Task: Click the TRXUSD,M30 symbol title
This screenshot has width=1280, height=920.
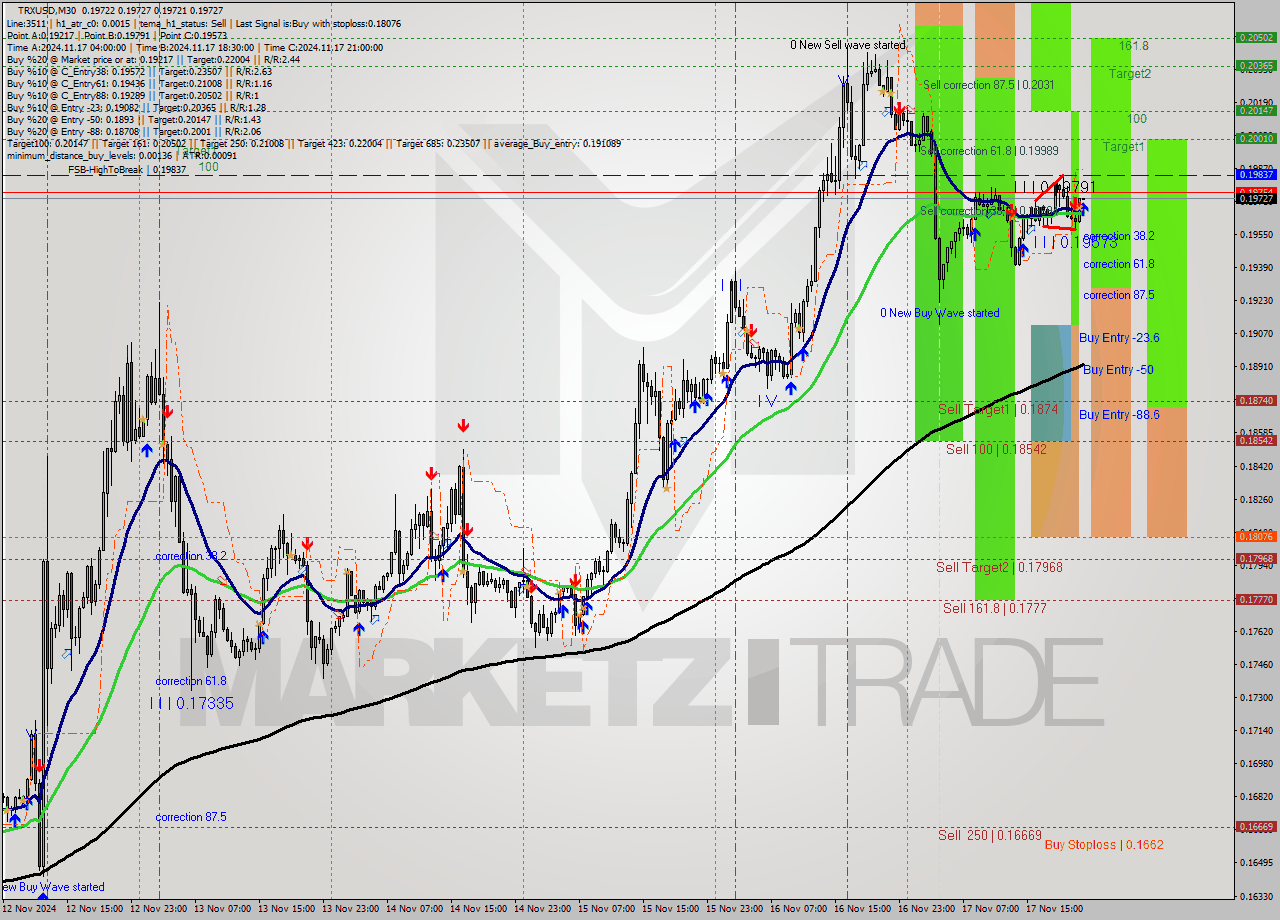Action: click(x=48, y=9)
